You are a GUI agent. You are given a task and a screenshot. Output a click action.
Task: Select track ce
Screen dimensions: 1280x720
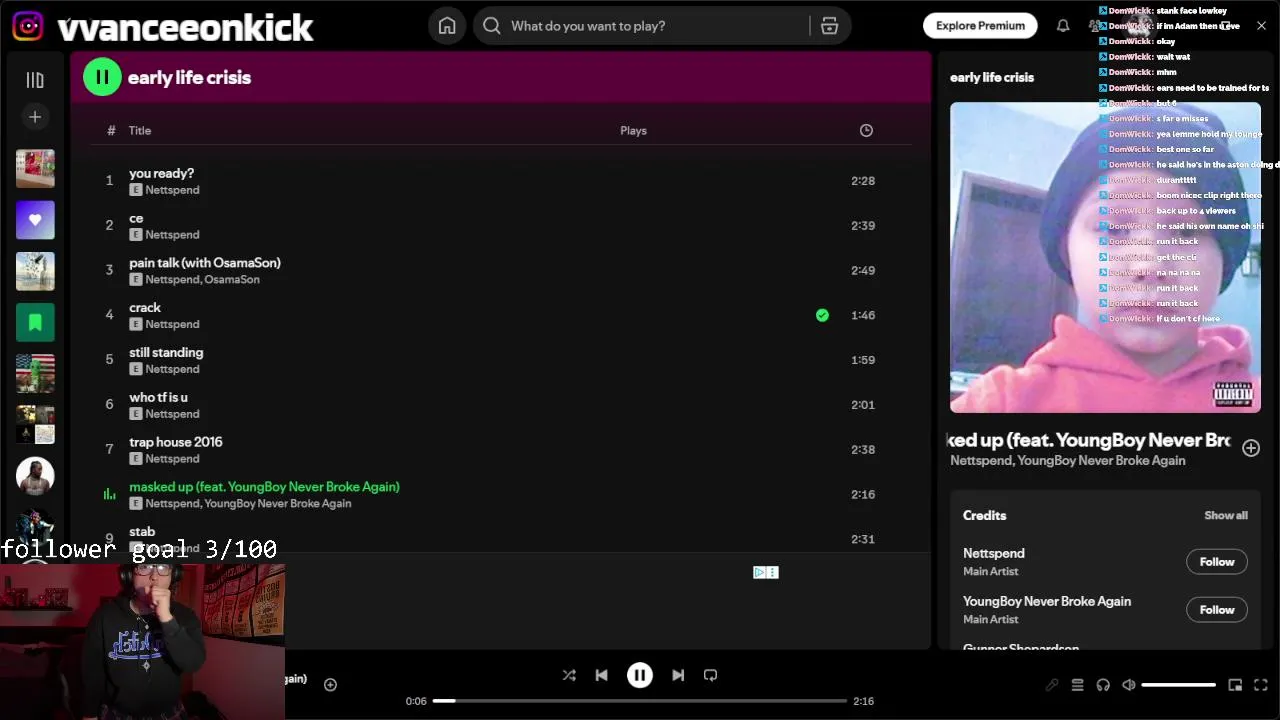tap(136, 218)
